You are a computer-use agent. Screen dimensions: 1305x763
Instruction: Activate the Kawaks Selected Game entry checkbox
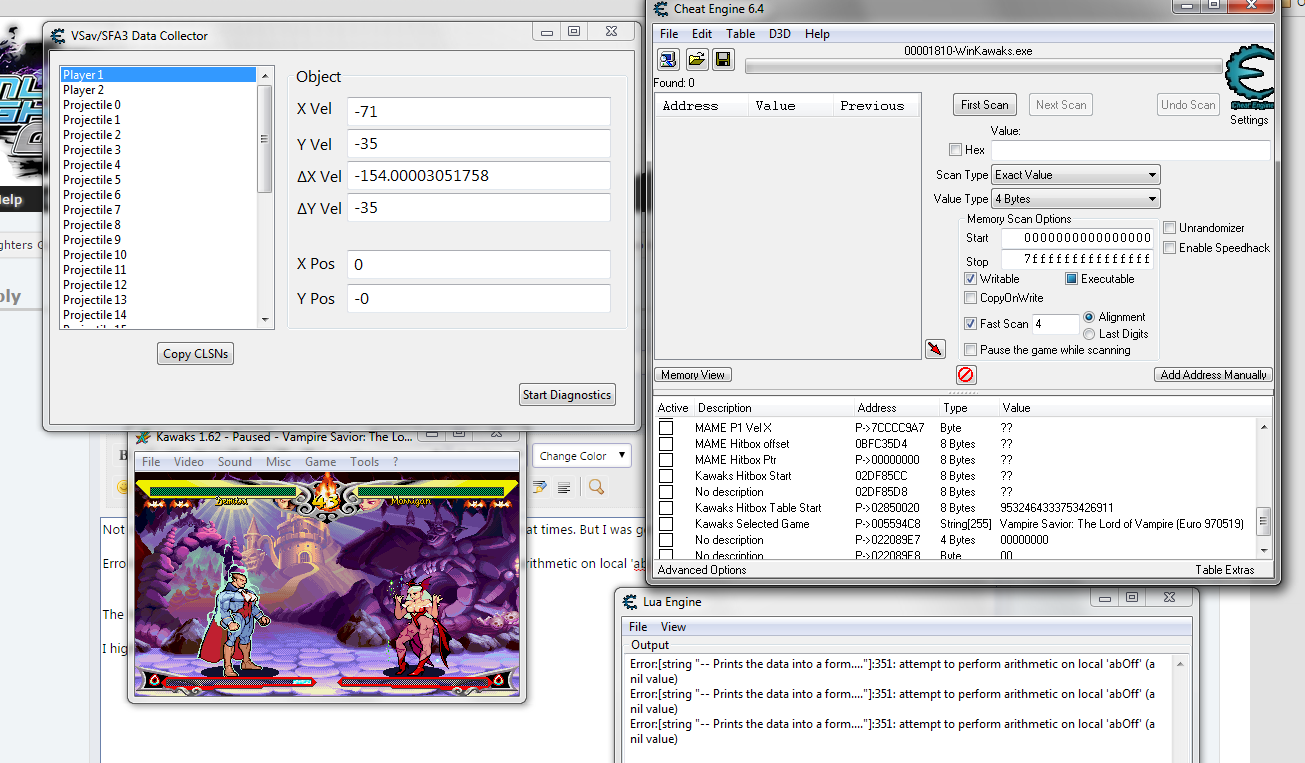[666, 524]
